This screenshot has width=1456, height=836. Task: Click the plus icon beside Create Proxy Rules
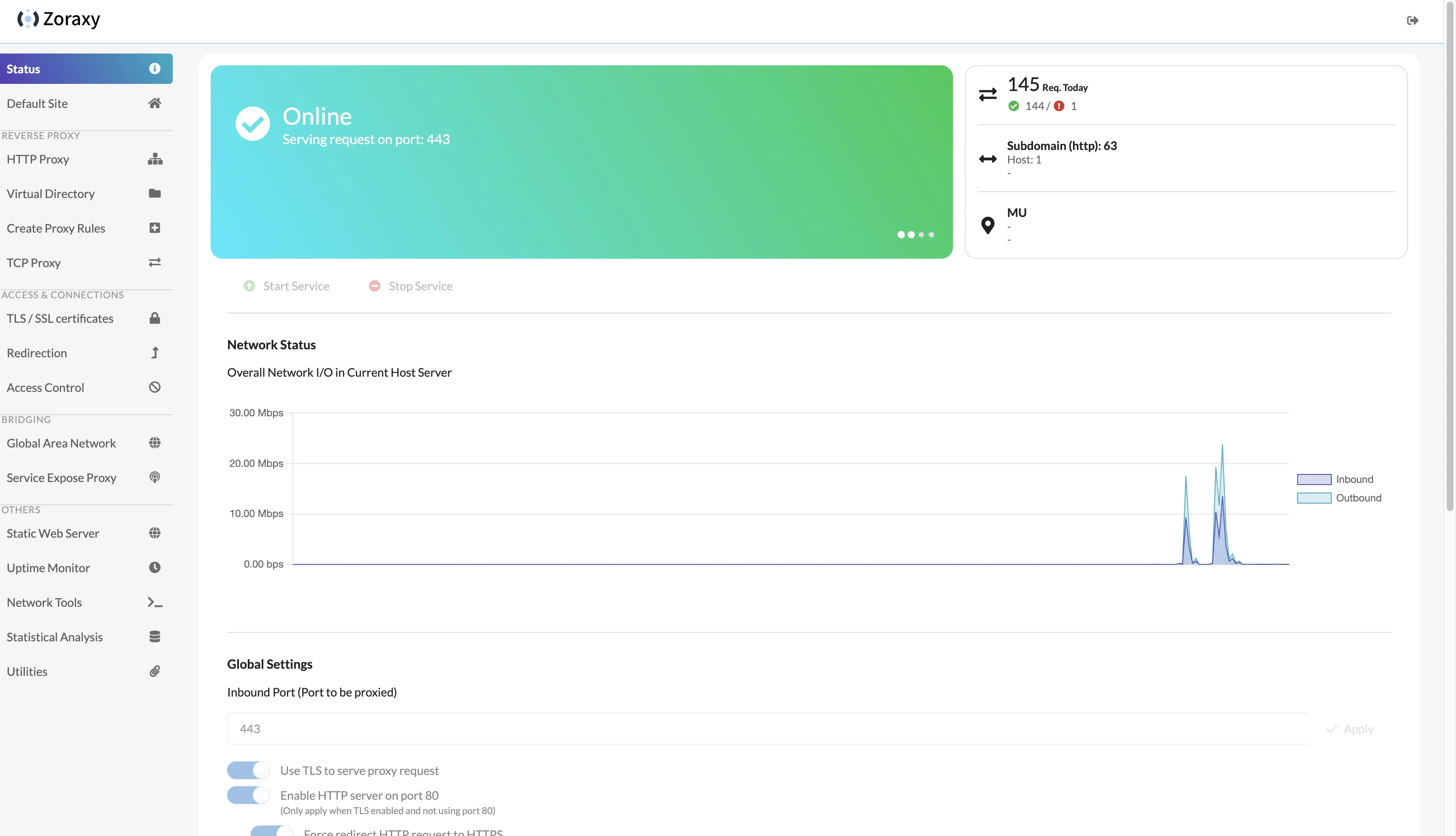pyautogui.click(x=154, y=228)
